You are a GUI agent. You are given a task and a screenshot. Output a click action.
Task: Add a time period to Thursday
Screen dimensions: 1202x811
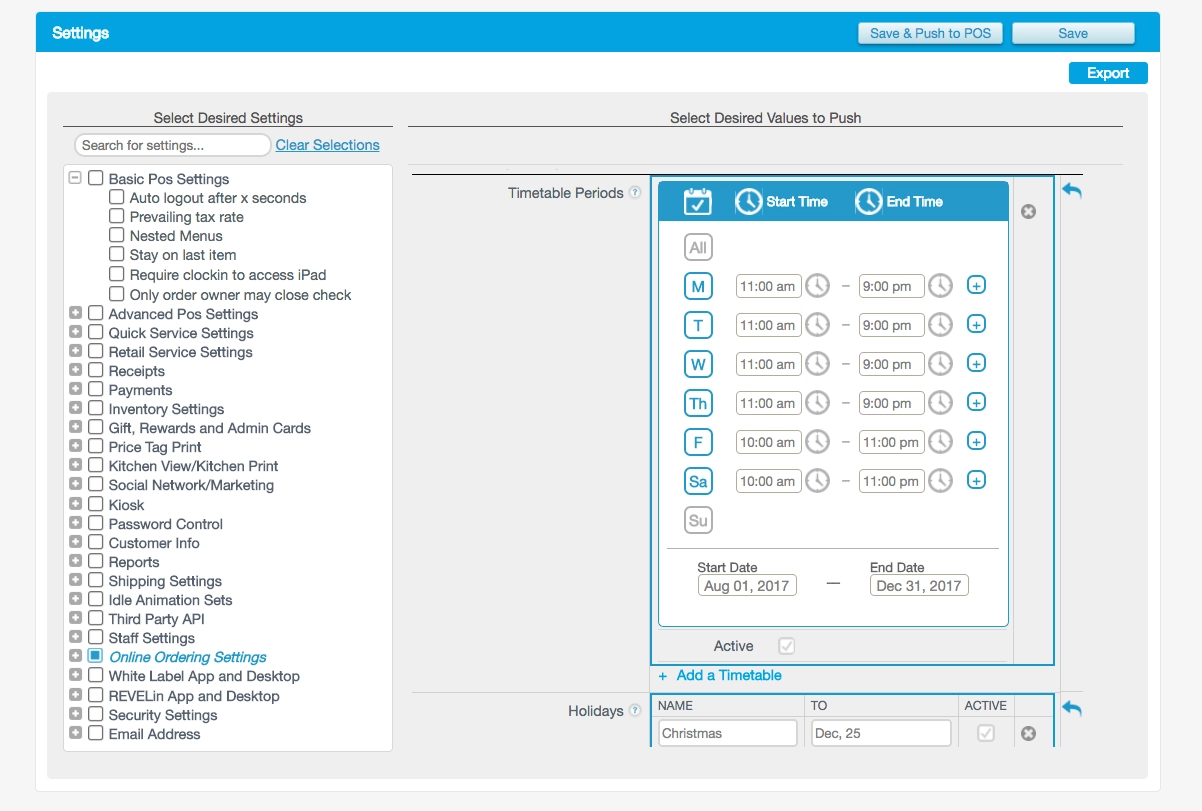(977, 403)
